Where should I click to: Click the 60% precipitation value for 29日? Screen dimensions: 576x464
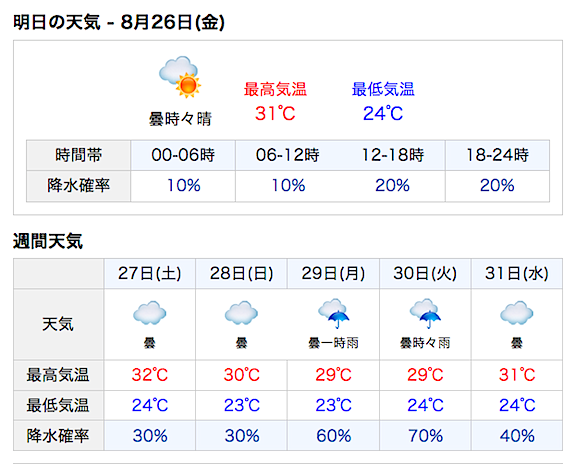point(334,436)
